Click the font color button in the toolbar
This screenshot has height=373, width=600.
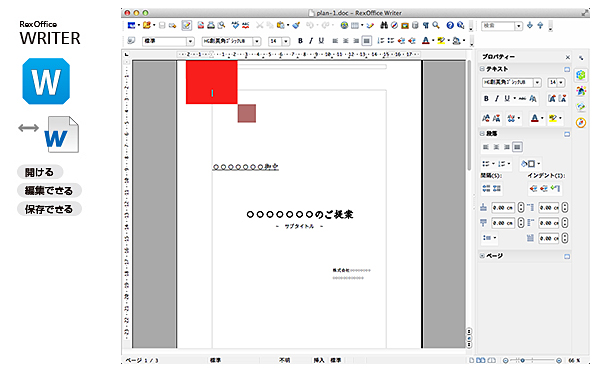[426, 41]
